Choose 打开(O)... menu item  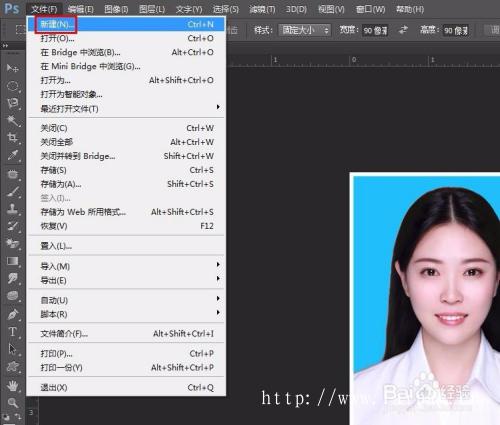[x=126, y=38]
